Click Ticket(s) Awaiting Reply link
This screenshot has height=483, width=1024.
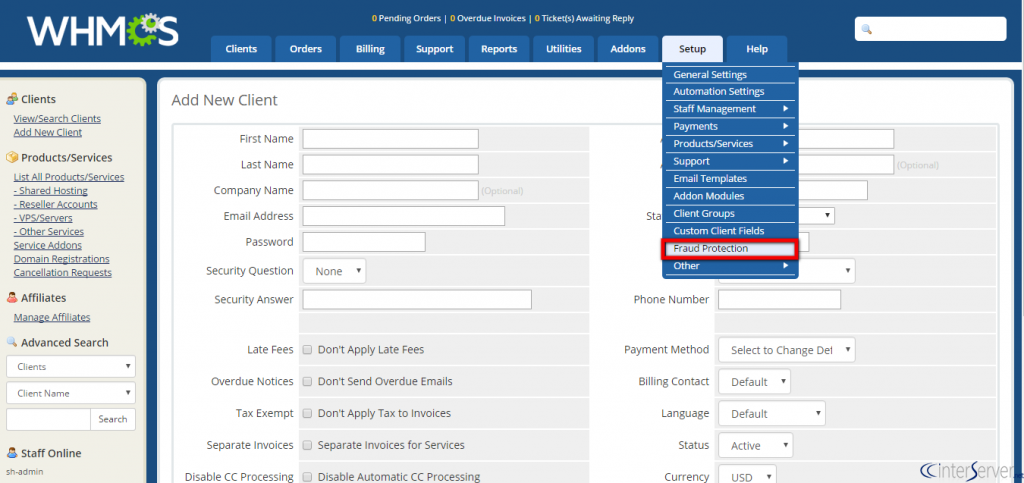pos(584,19)
